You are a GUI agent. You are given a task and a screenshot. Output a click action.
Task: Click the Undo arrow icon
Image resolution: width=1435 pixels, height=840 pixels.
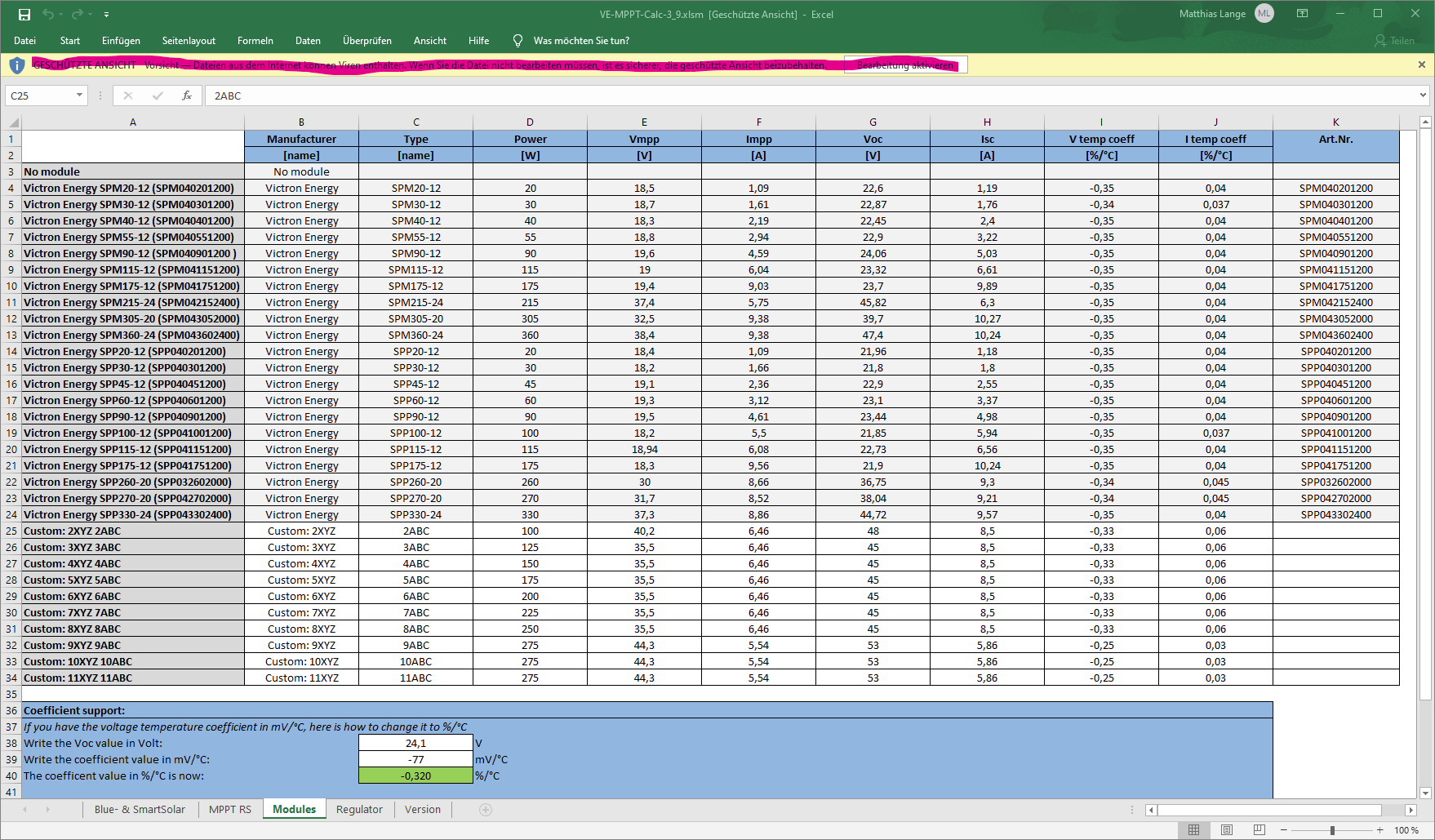[48, 14]
